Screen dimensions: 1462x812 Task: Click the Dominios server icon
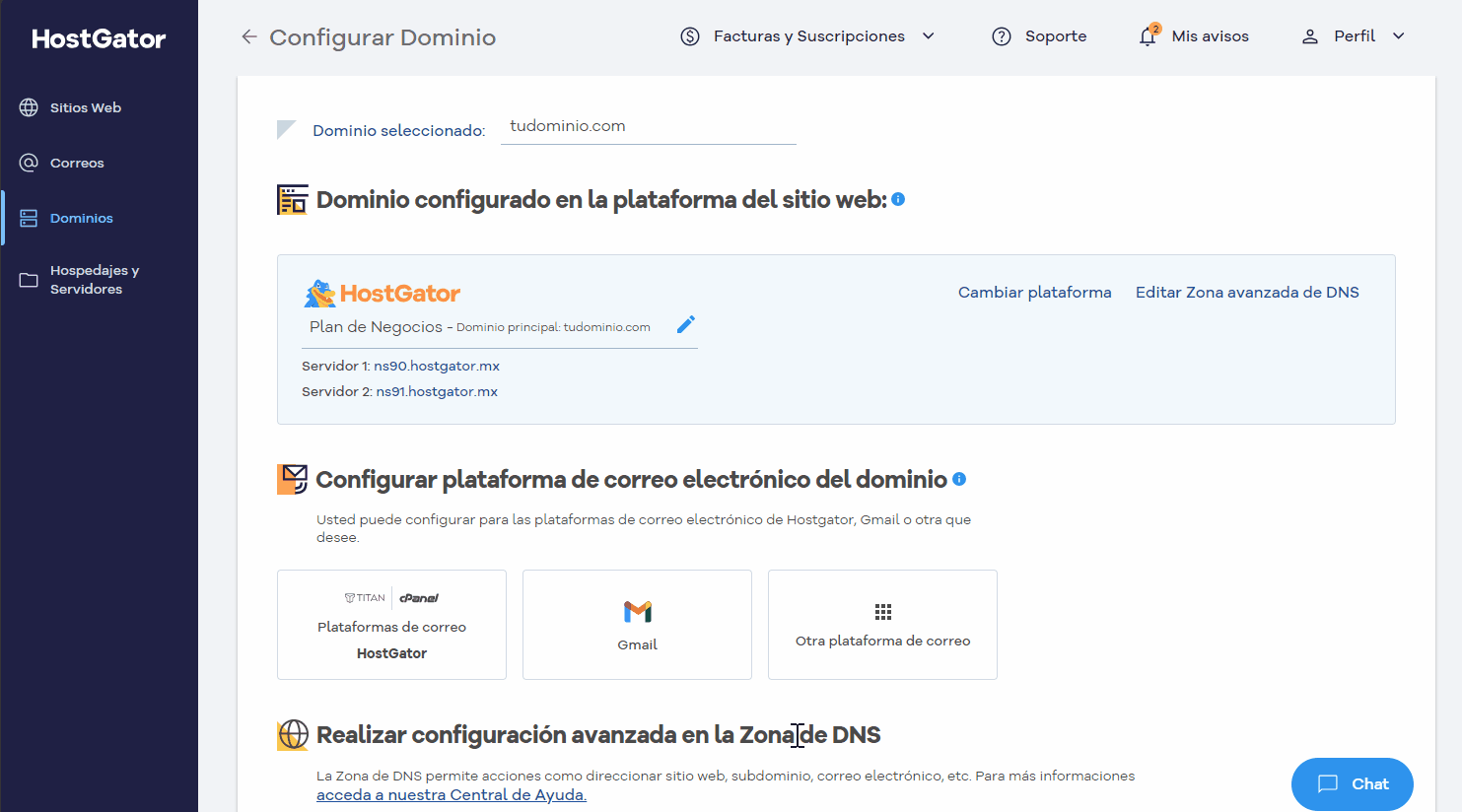point(29,218)
